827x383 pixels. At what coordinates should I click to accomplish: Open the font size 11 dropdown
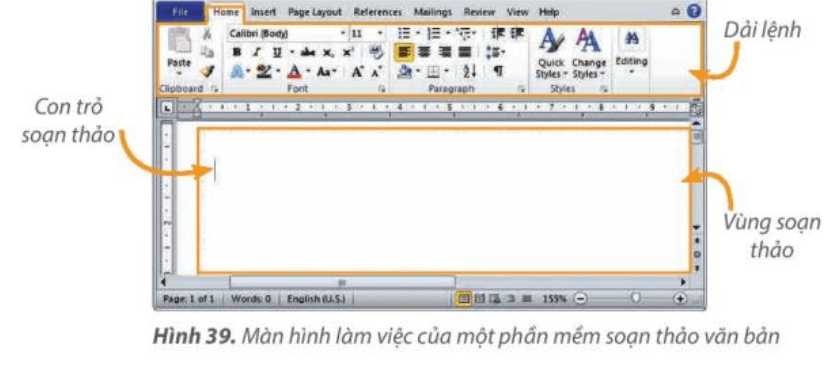pos(380,34)
